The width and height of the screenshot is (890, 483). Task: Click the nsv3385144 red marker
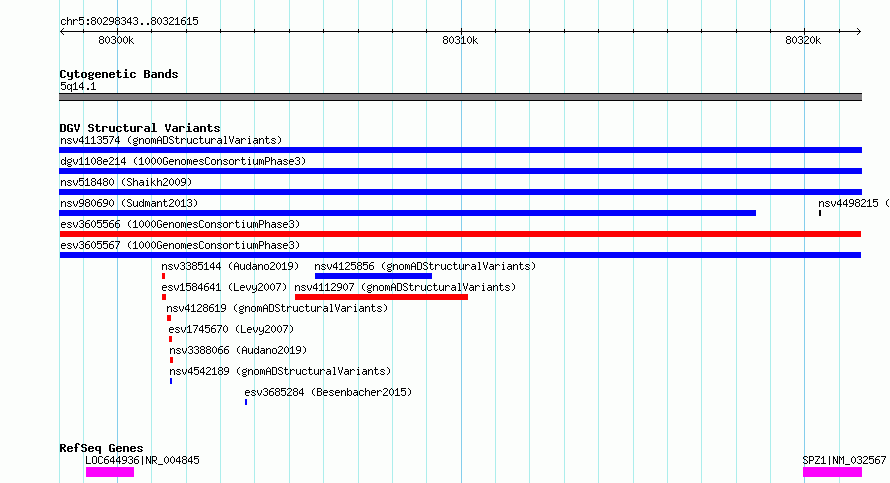click(x=163, y=276)
